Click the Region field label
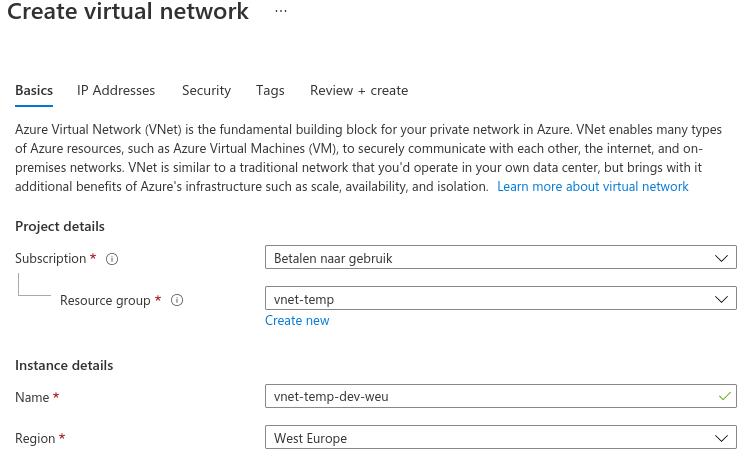This screenshot has height=456, width=753. pos(36,439)
